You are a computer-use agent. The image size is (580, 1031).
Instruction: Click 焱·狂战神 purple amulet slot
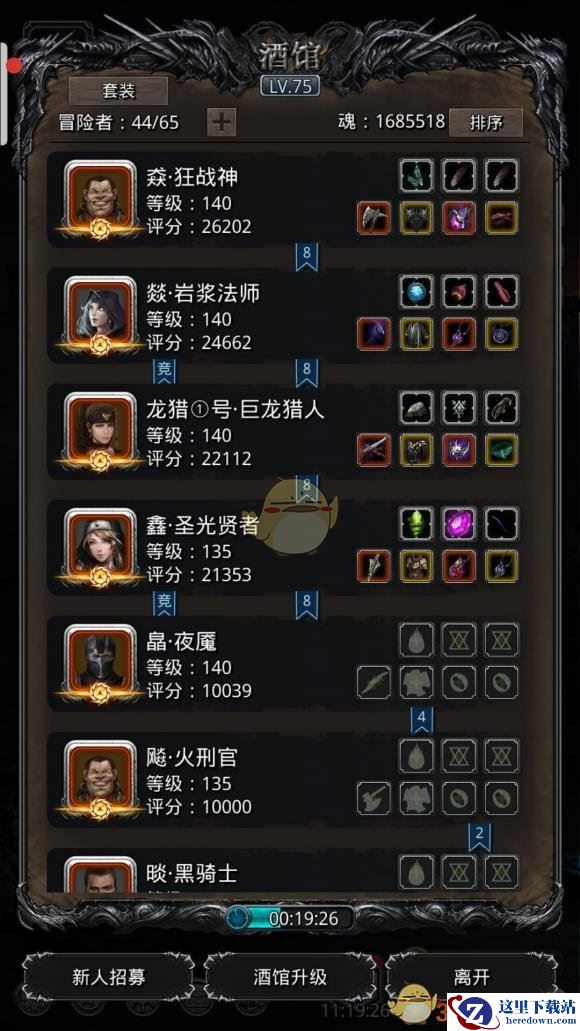[459, 218]
